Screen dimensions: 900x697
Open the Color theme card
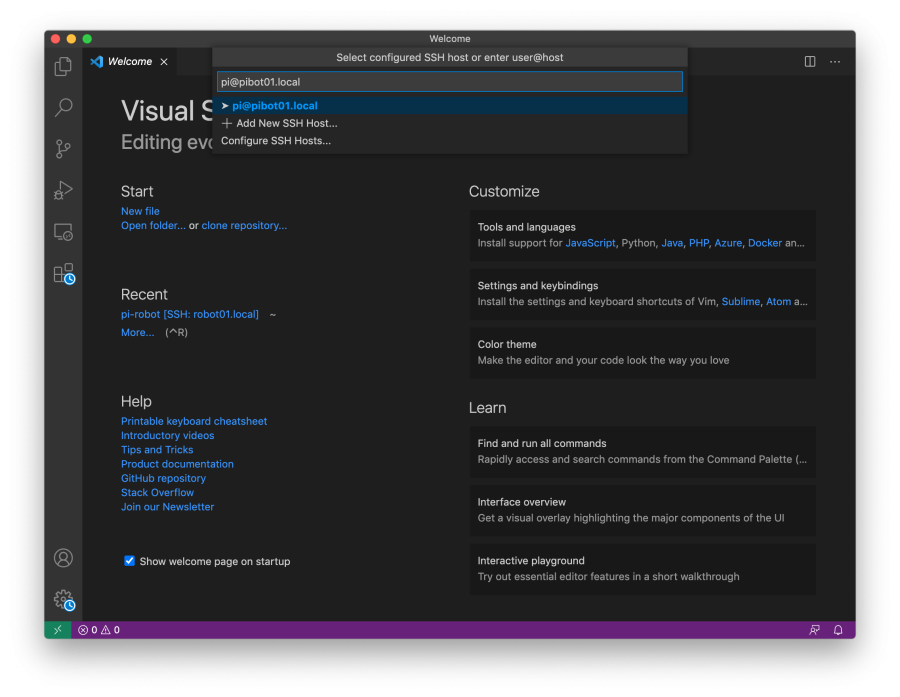642,353
